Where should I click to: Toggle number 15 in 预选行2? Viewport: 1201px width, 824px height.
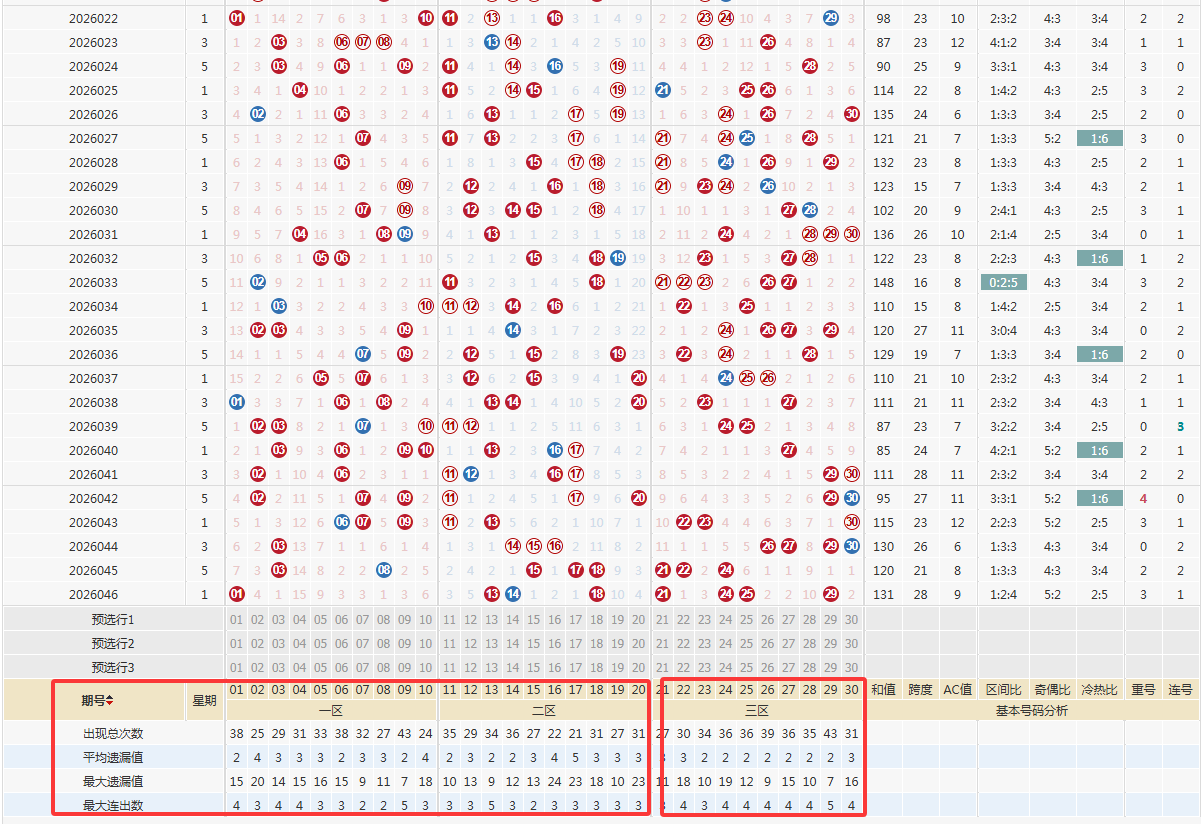pos(534,643)
